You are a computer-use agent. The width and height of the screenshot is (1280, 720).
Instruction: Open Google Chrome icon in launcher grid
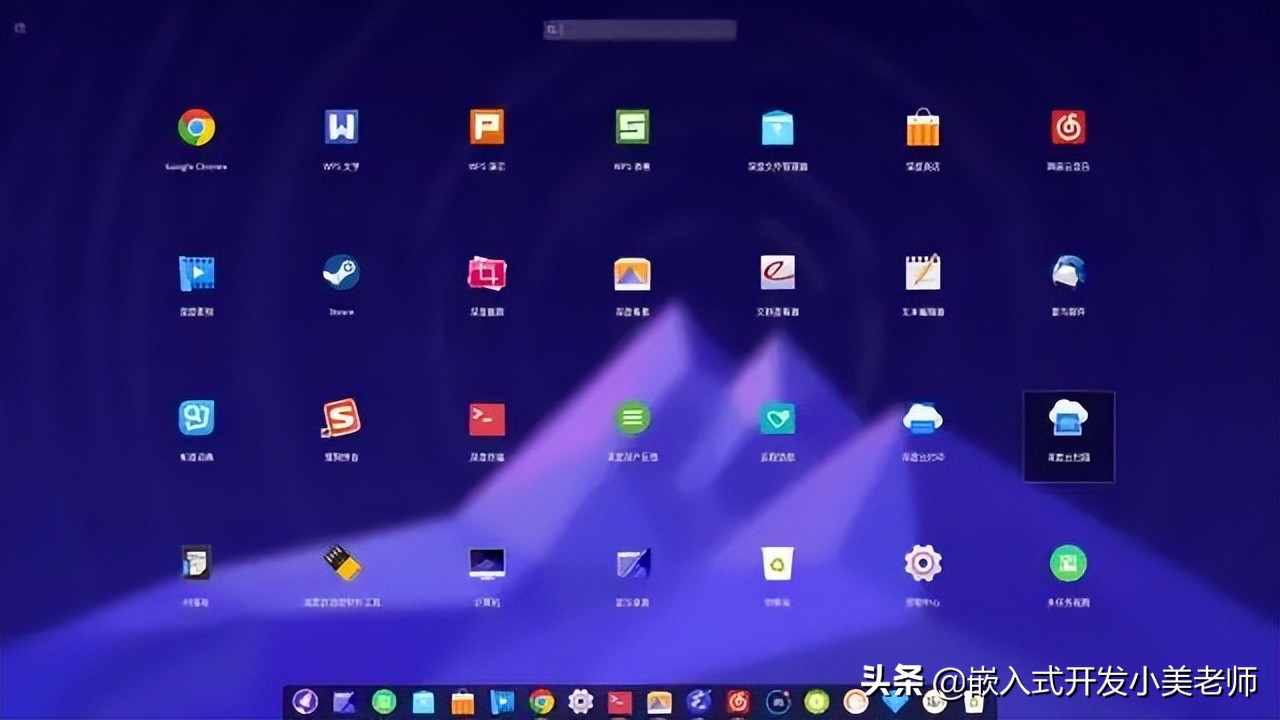click(197, 127)
